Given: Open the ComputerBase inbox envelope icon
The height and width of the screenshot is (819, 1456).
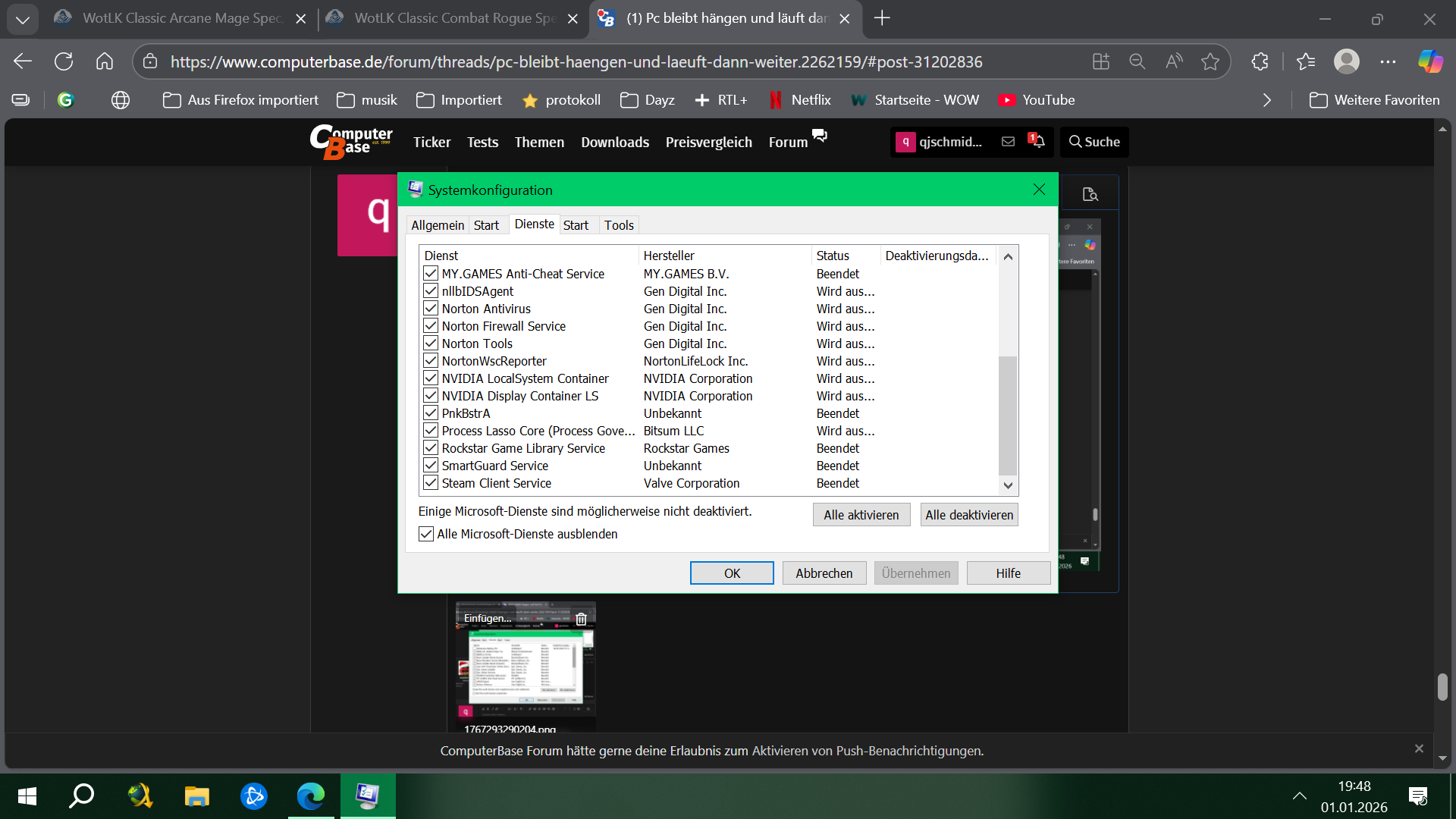Looking at the screenshot, I should 1008,141.
